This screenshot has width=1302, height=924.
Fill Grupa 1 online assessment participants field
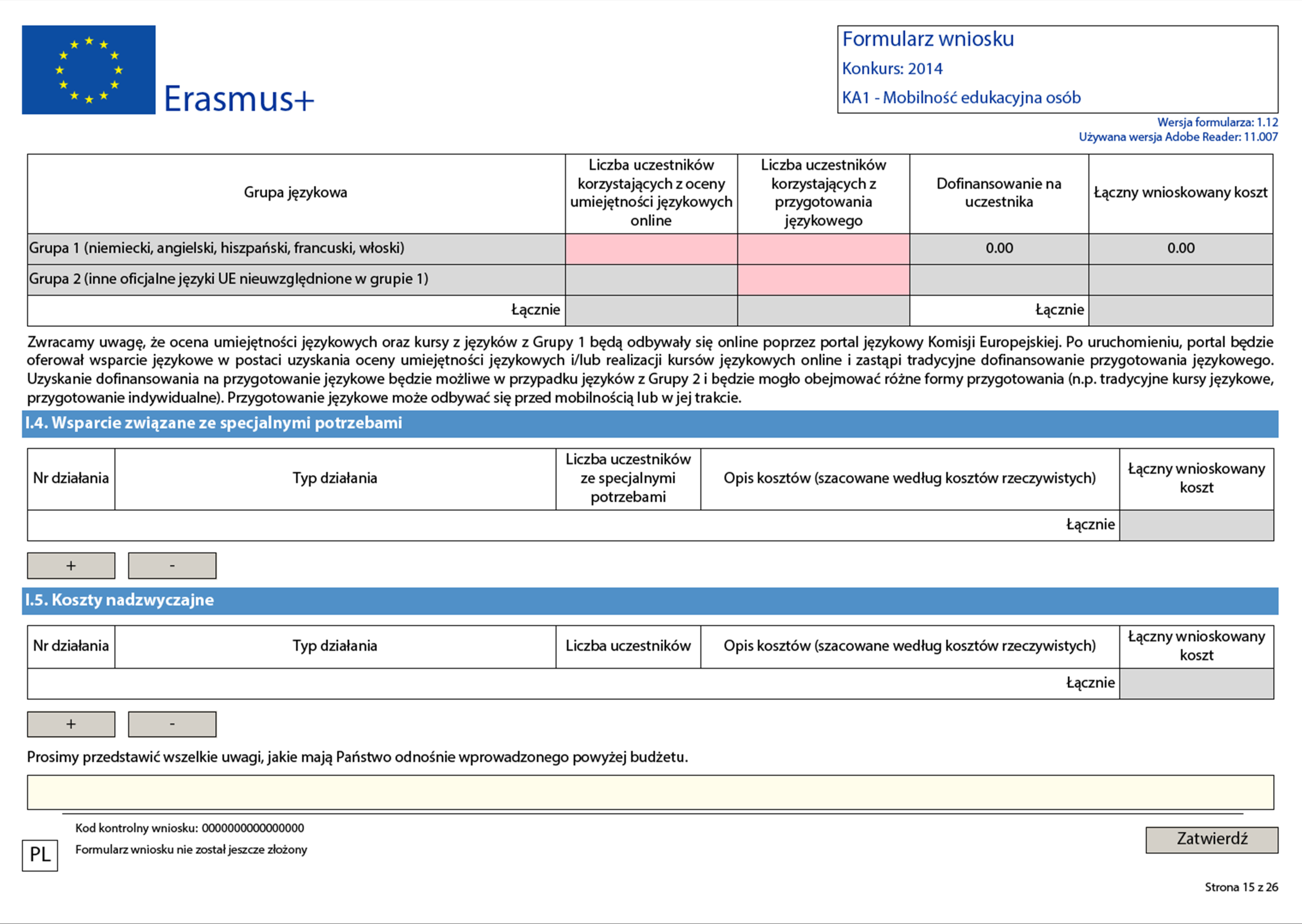click(x=652, y=248)
